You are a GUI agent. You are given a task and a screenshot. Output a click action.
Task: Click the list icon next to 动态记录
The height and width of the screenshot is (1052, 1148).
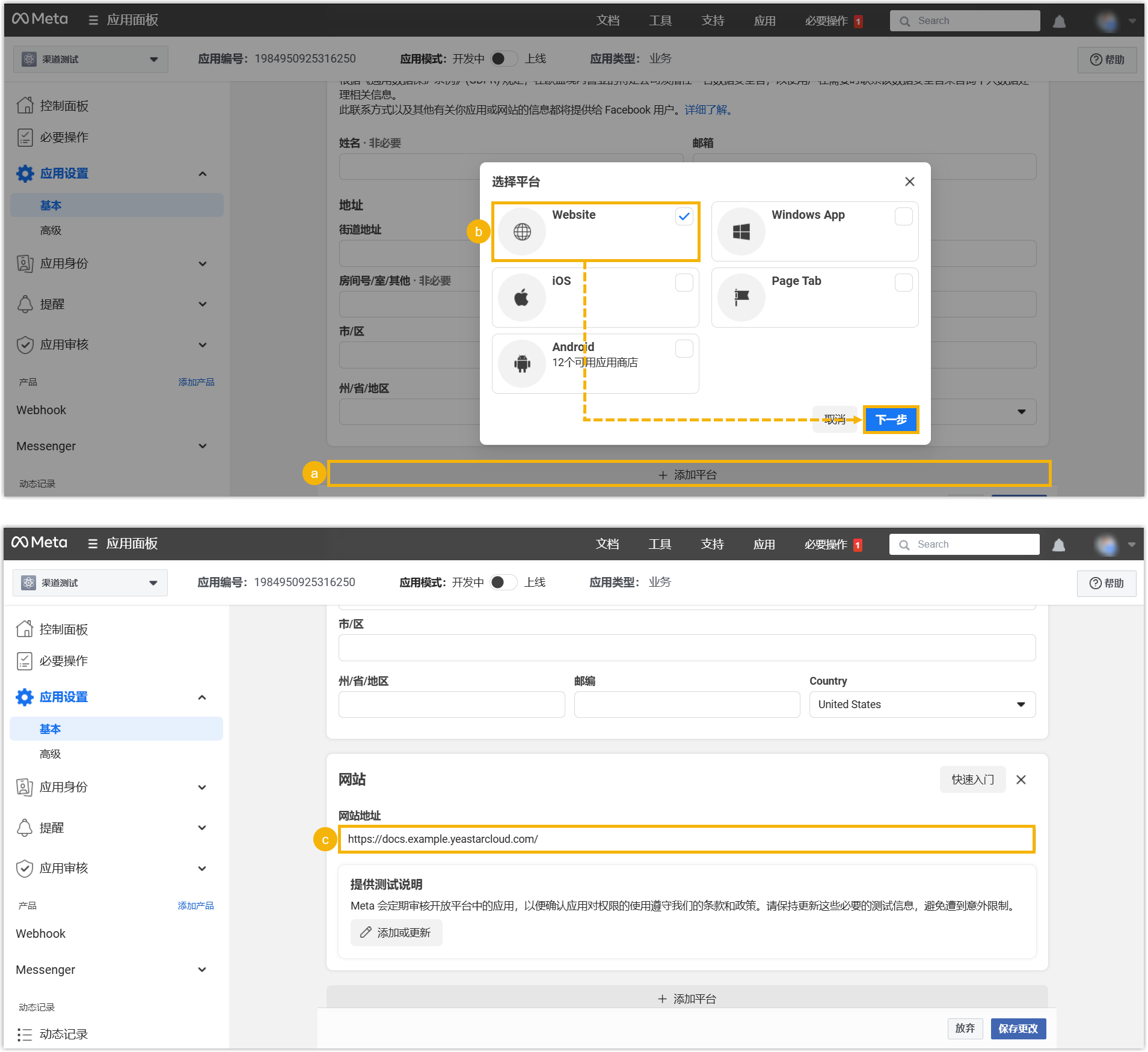[24, 1034]
